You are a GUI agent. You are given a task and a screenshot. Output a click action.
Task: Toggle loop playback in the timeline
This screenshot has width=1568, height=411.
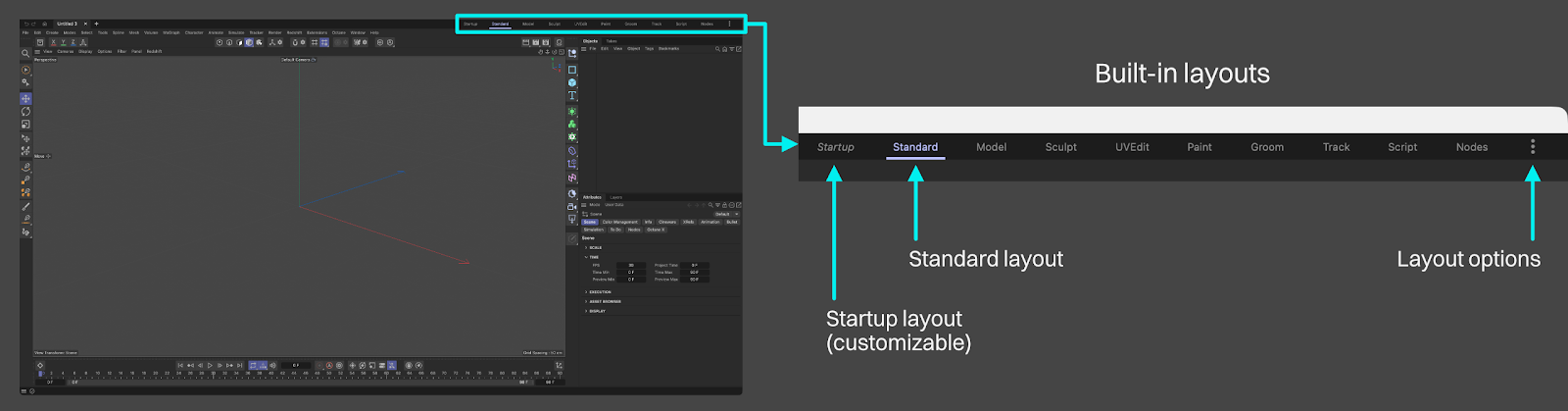coord(253,365)
